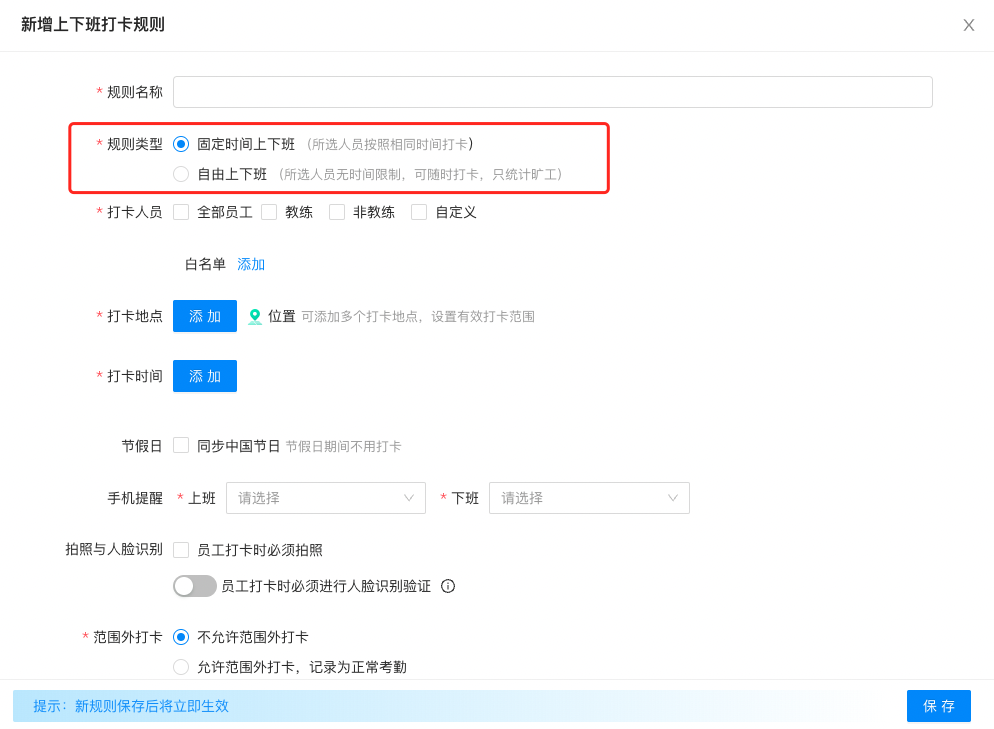Open the 上班 reminder dropdown
Image resolution: width=994 pixels, height=729 pixels.
coord(326,498)
